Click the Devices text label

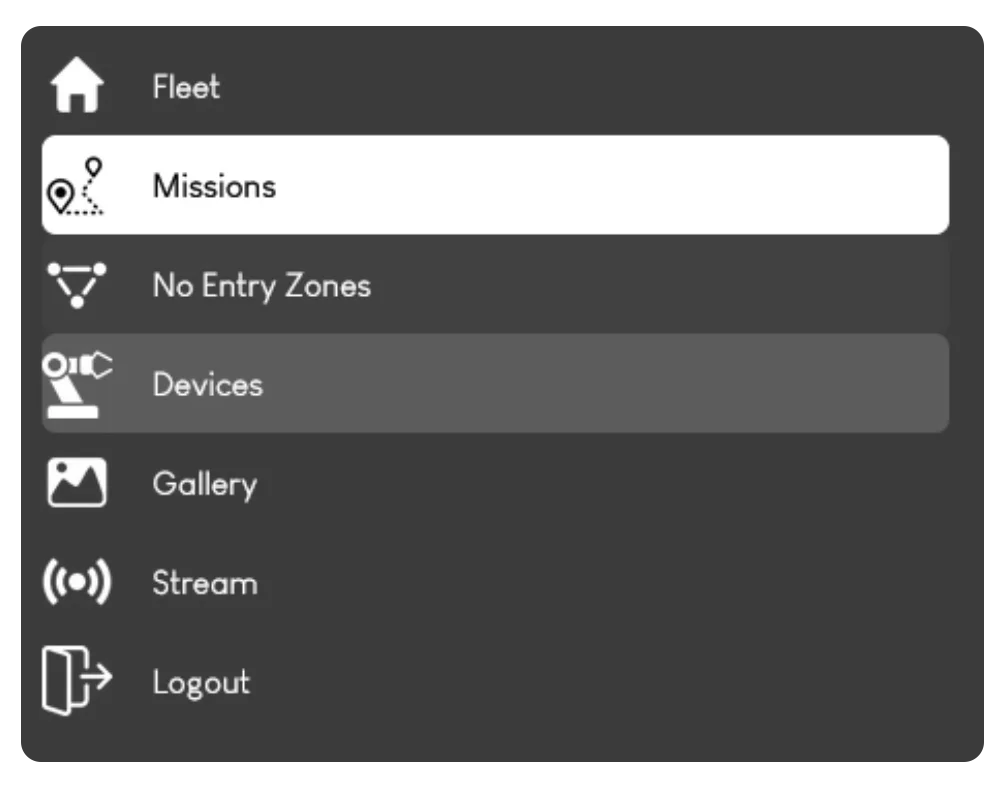208,384
